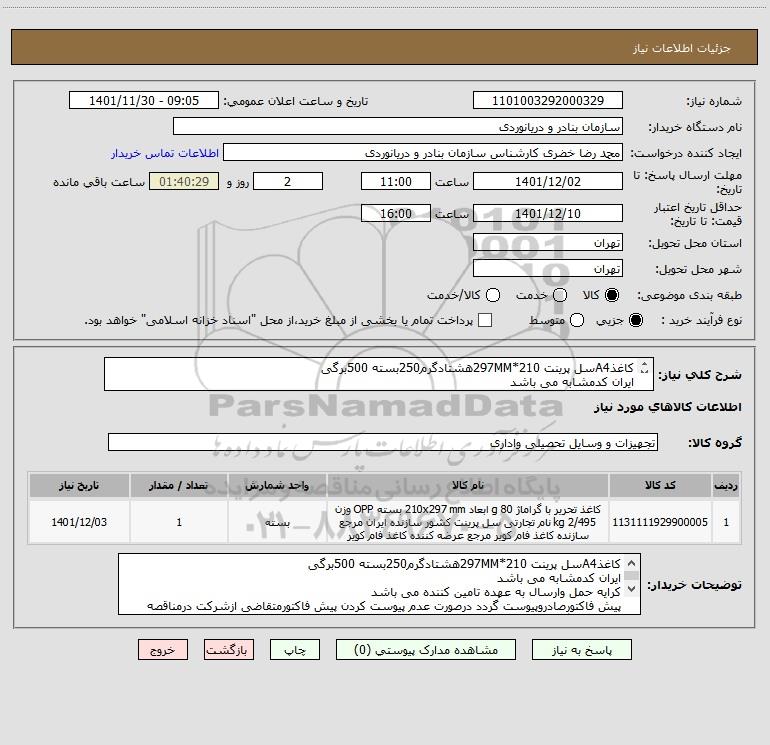Click unit cell بسته
This screenshot has width=770, height=745.
277,522
